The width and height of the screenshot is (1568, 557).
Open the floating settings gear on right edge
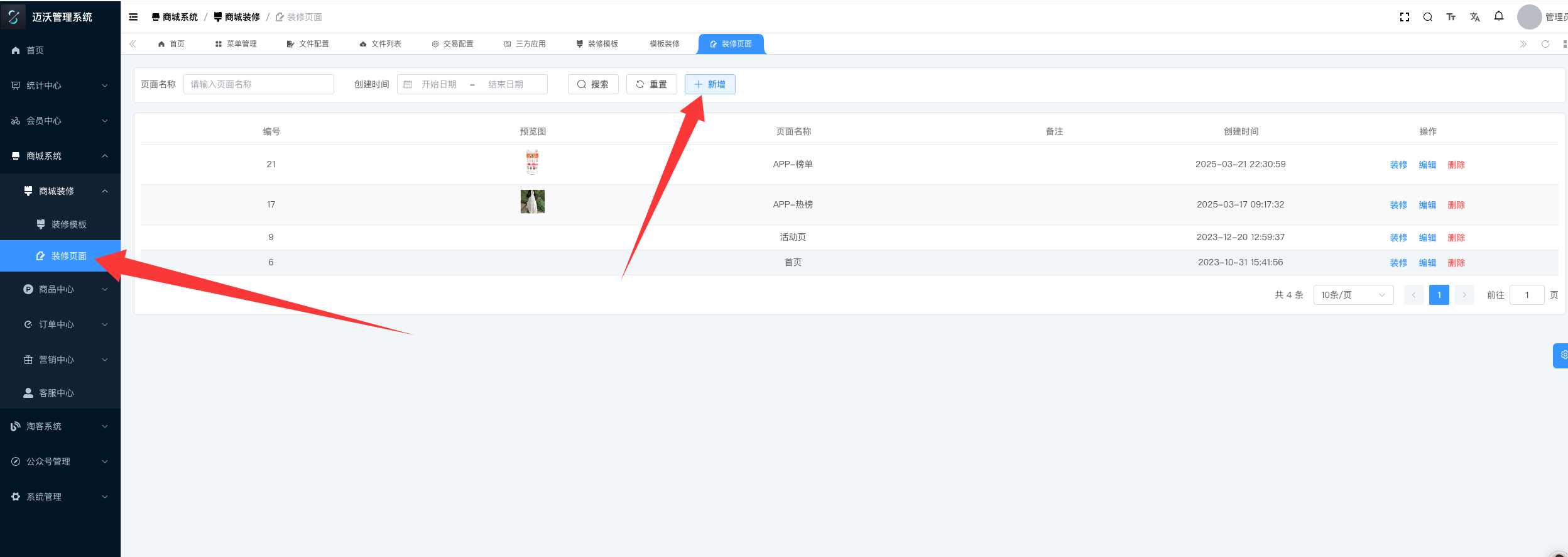1560,355
